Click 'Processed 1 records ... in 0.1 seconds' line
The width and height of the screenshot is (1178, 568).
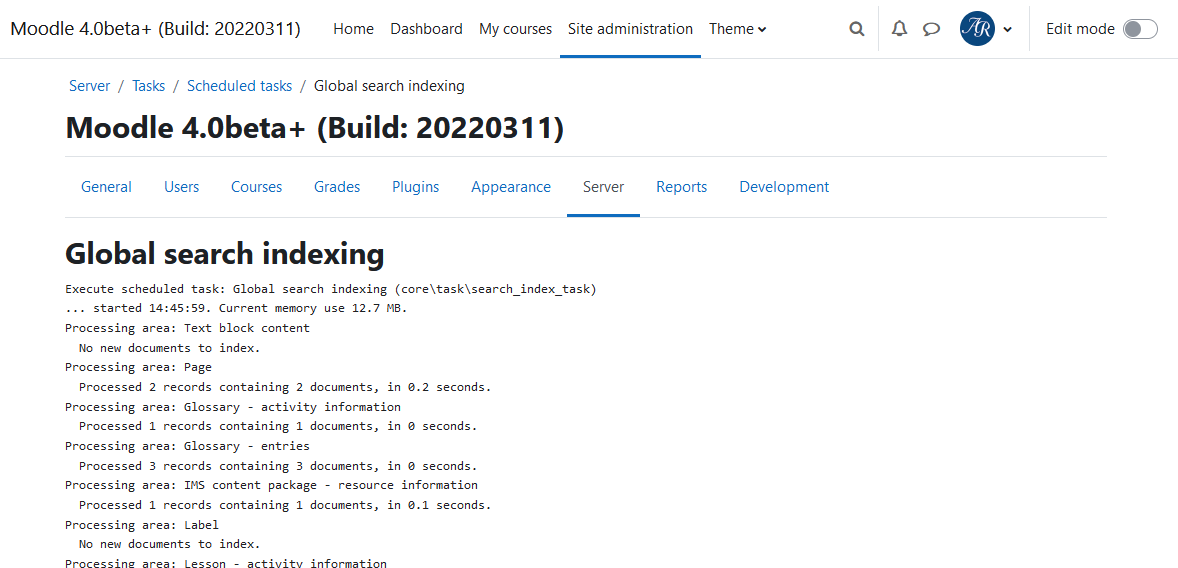[285, 505]
